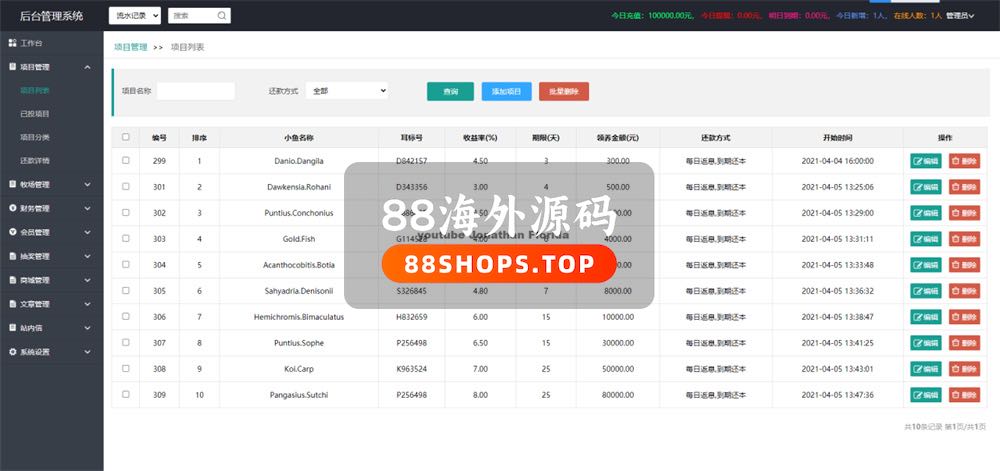The image size is (1000, 471).
Task: Click the 系统设置 gear icon in sidebar
Action: coord(12,352)
